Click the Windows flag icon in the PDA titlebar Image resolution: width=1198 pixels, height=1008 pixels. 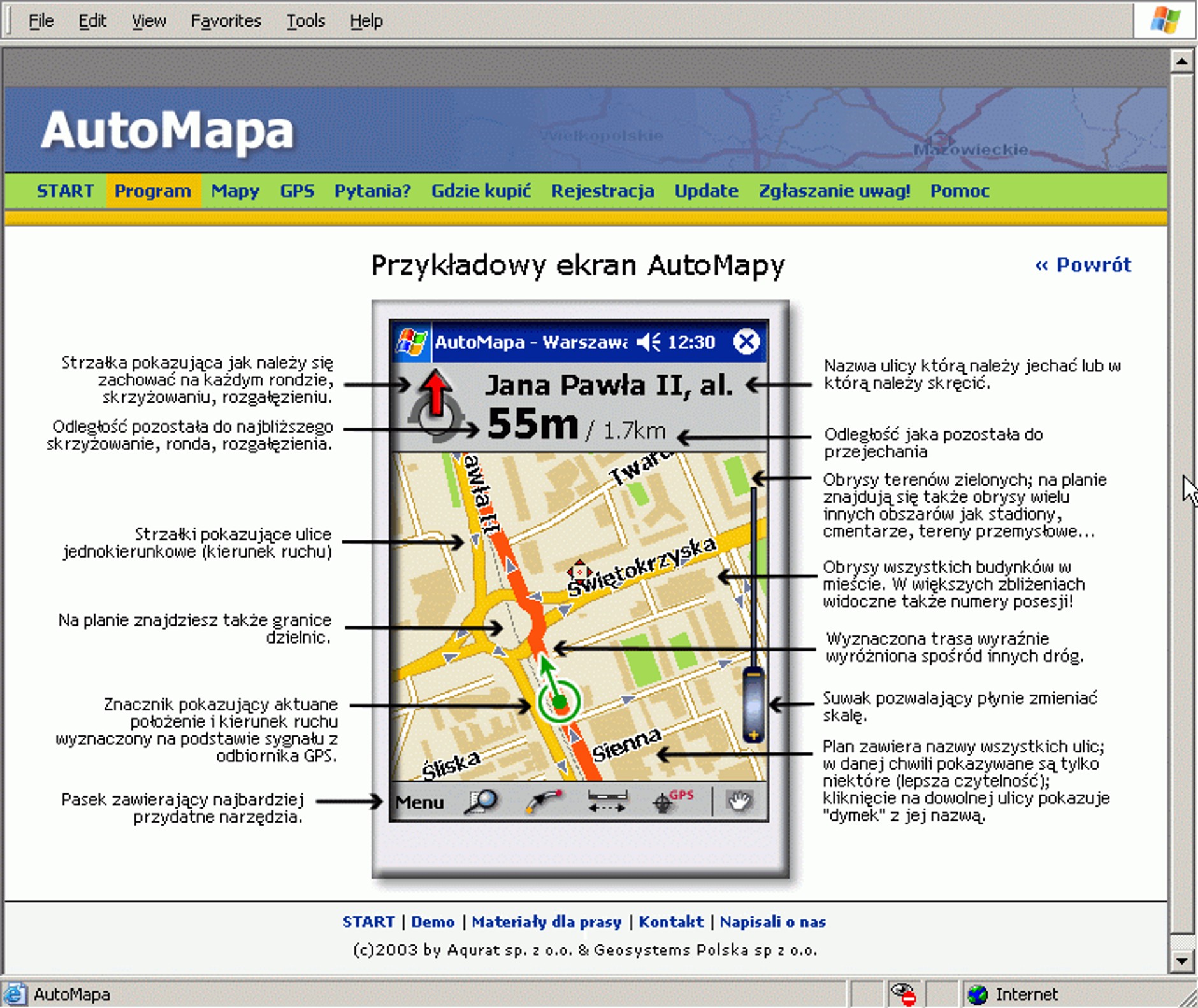pos(412,342)
